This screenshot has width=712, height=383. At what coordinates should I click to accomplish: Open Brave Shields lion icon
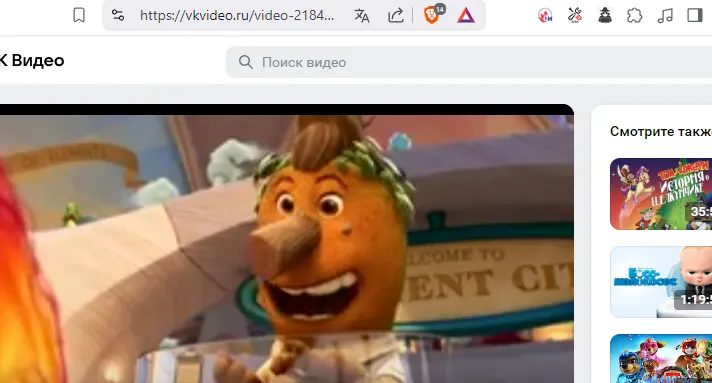coord(431,15)
